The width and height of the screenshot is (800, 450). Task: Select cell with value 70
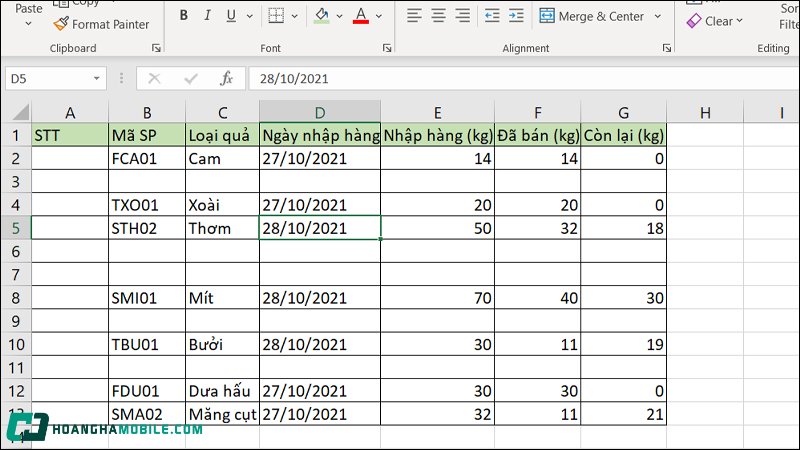pos(438,298)
